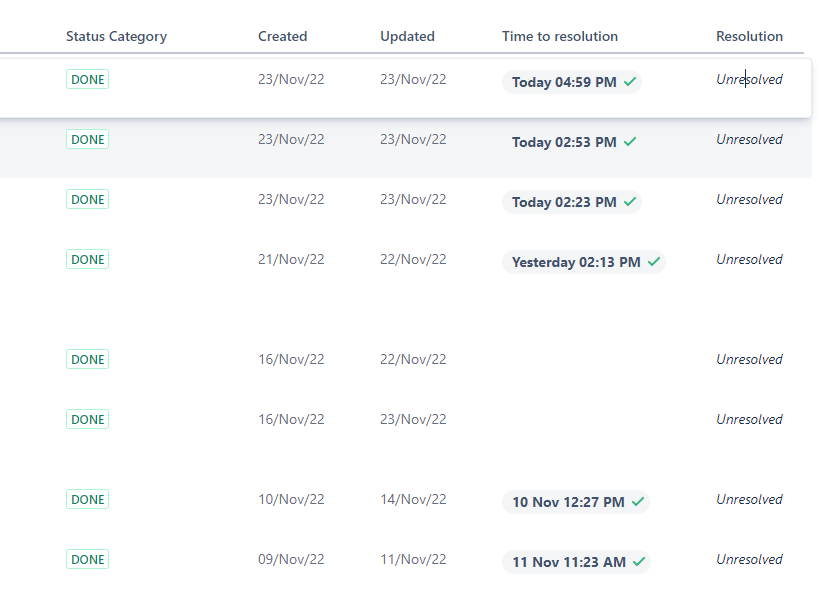
Task: Sort by Created column header
Action: point(282,36)
